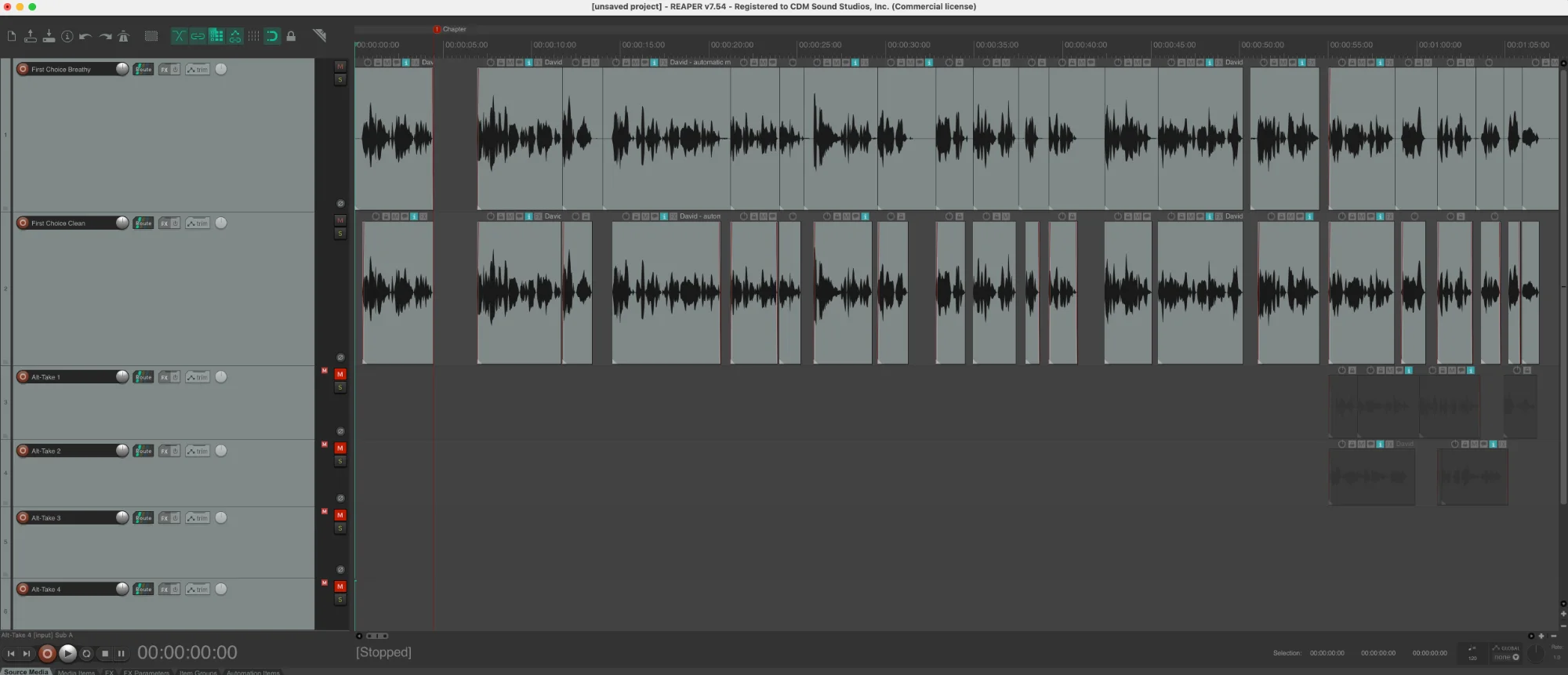Solo the First Choice Breathy track
Viewport: 1568px width, 675px height.
click(340, 79)
